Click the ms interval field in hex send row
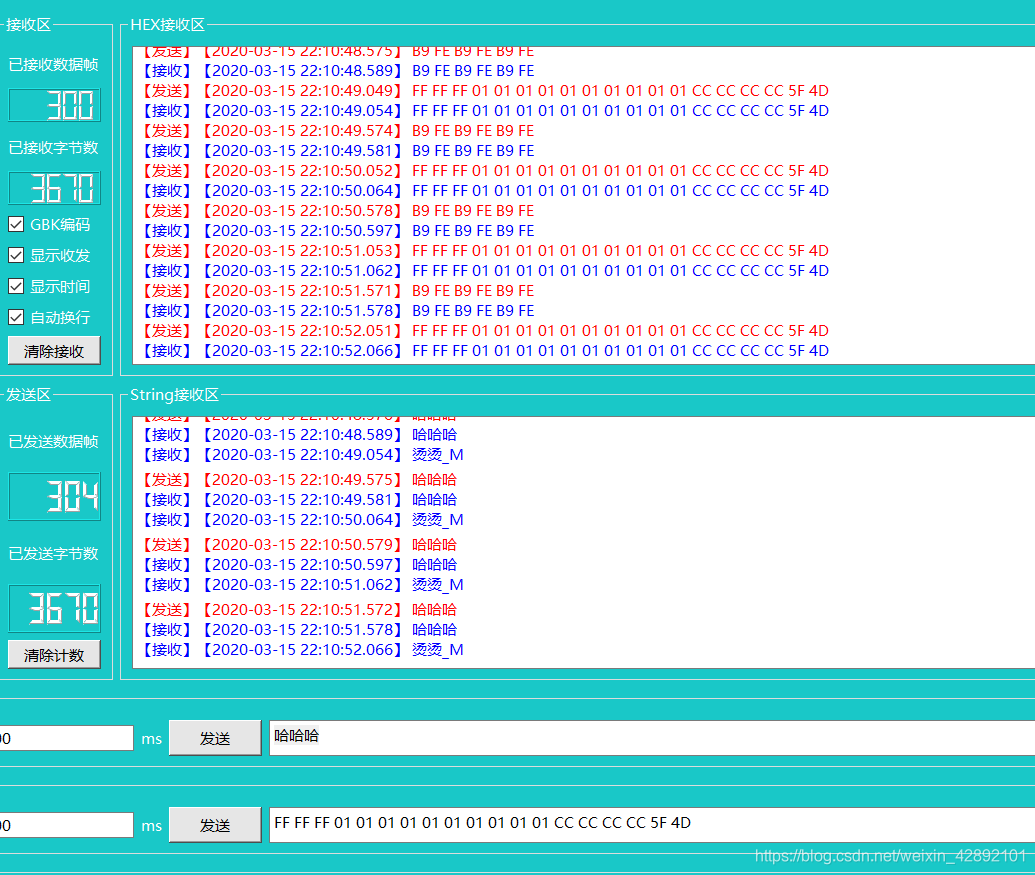 [66, 825]
